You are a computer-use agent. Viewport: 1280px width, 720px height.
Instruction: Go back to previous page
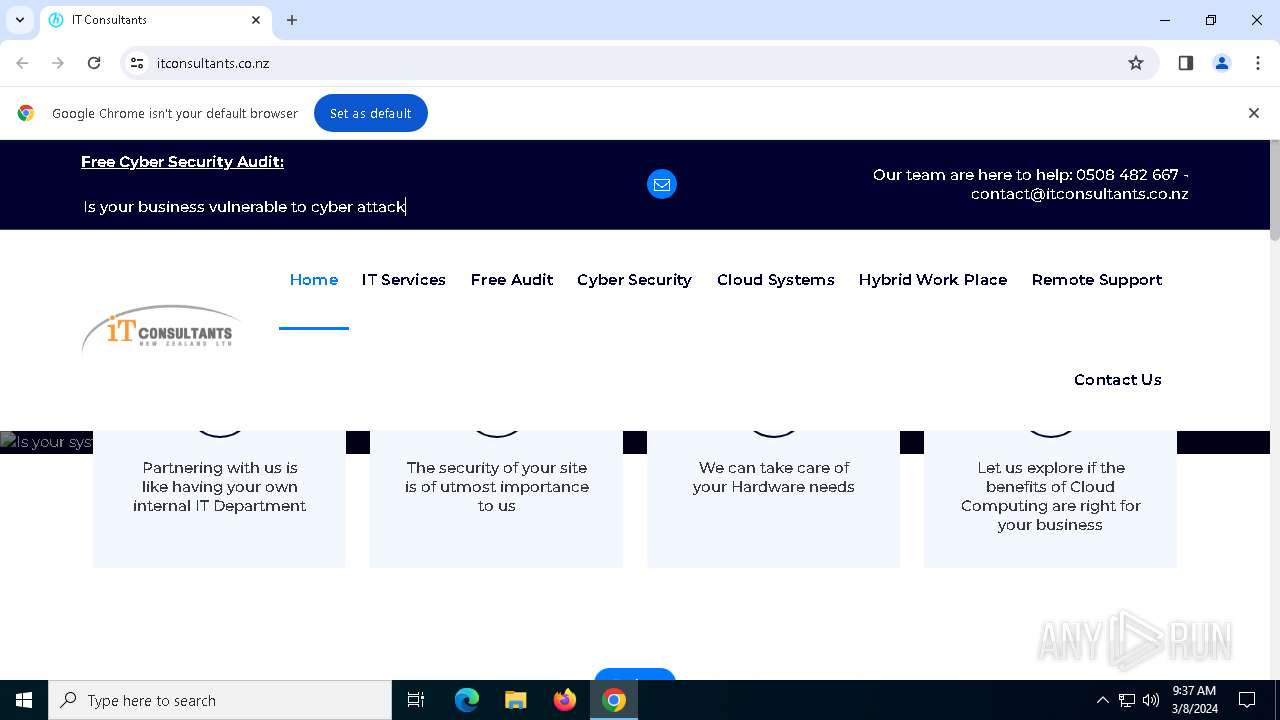point(22,63)
